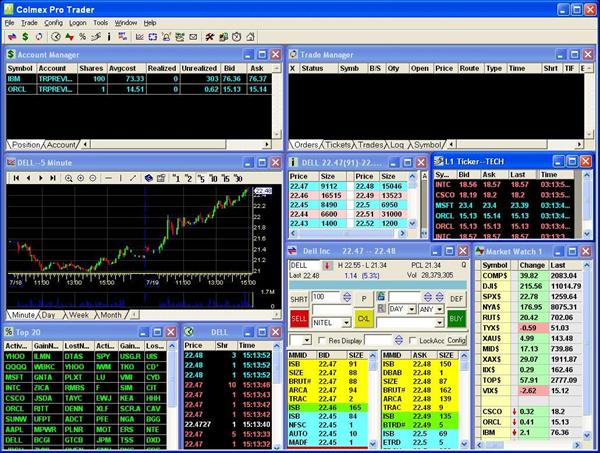Click share quantity spinner next to 100
Image resolution: width=600 pixels, height=453 pixels.
click(347, 297)
